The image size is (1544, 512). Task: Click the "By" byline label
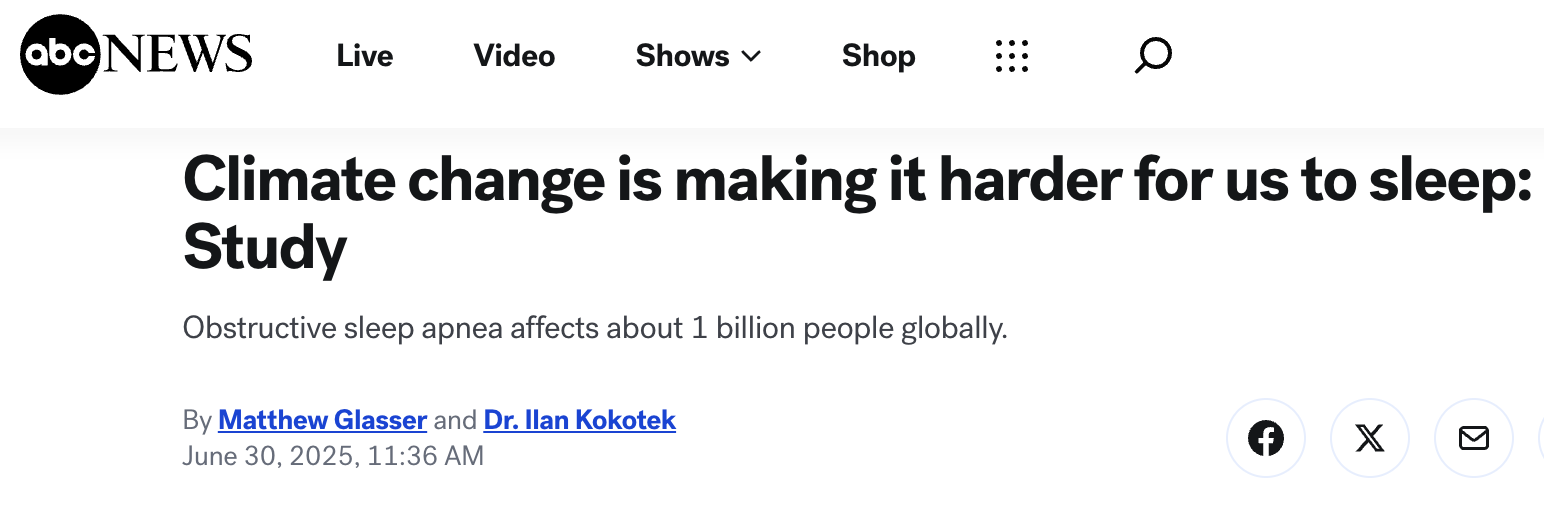point(197,420)
